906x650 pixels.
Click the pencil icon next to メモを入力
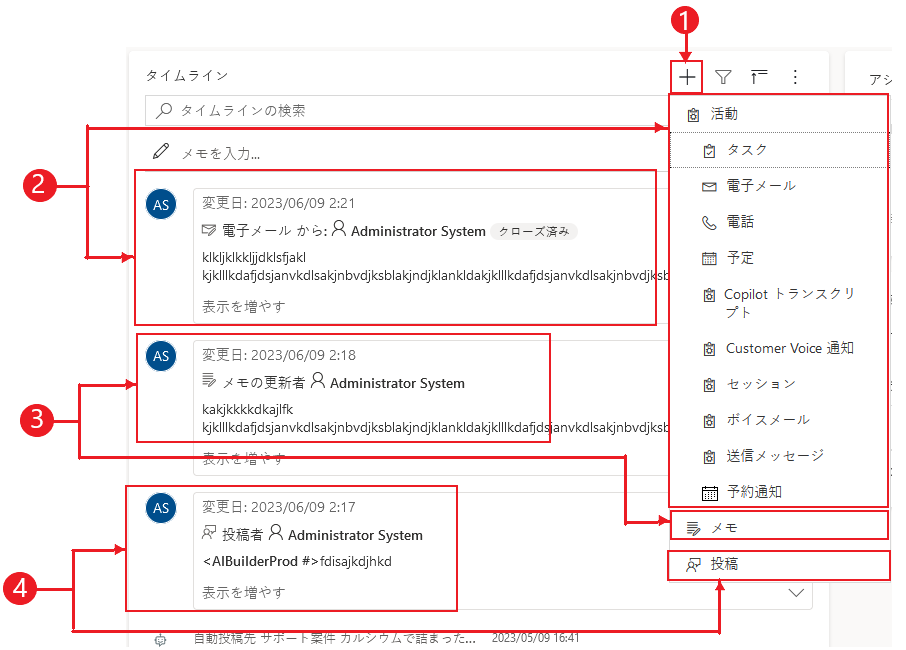(x=161, y=152)
